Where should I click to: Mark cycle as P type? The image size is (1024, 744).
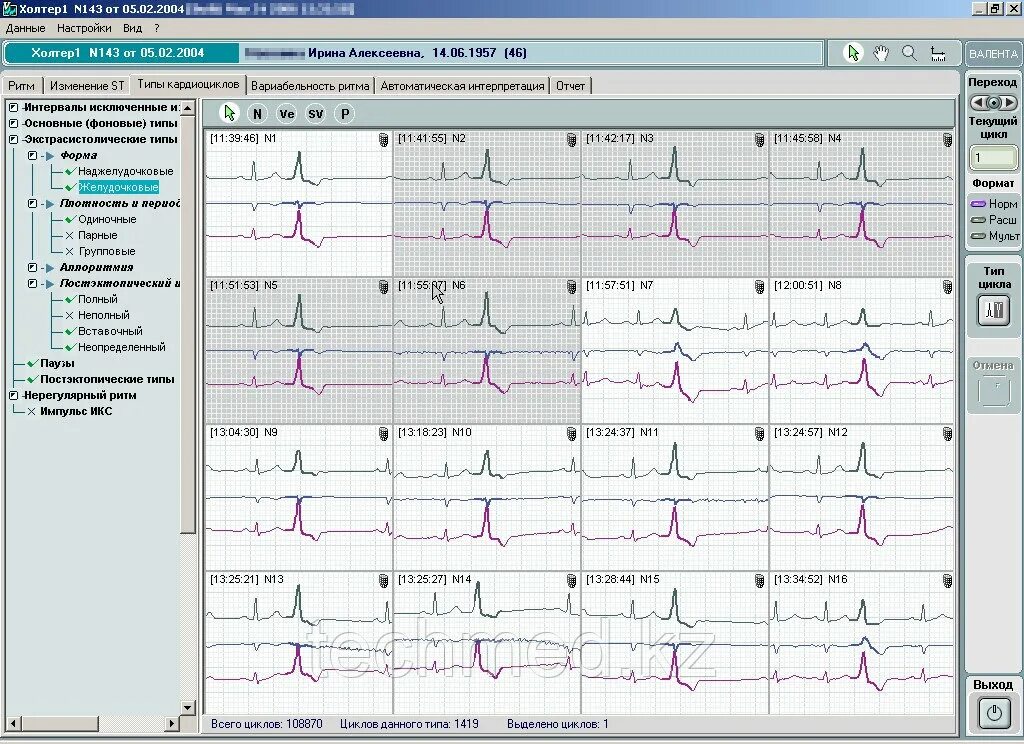point(345,114)
